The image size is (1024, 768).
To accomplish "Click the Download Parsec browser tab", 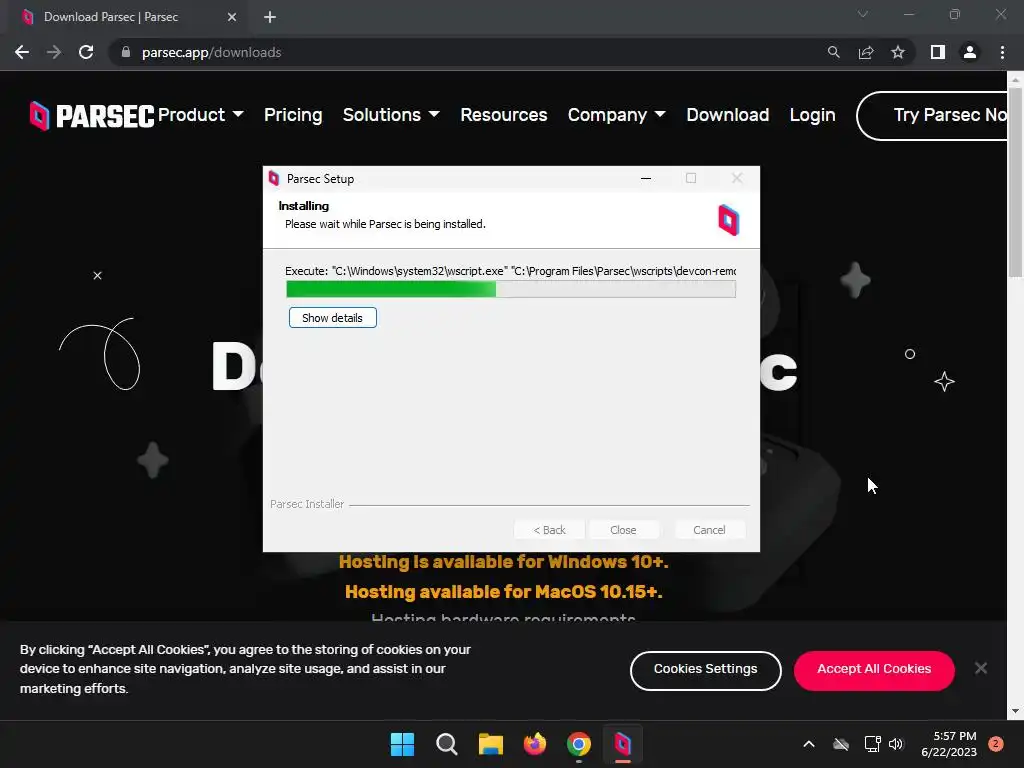I will [127, 17].
